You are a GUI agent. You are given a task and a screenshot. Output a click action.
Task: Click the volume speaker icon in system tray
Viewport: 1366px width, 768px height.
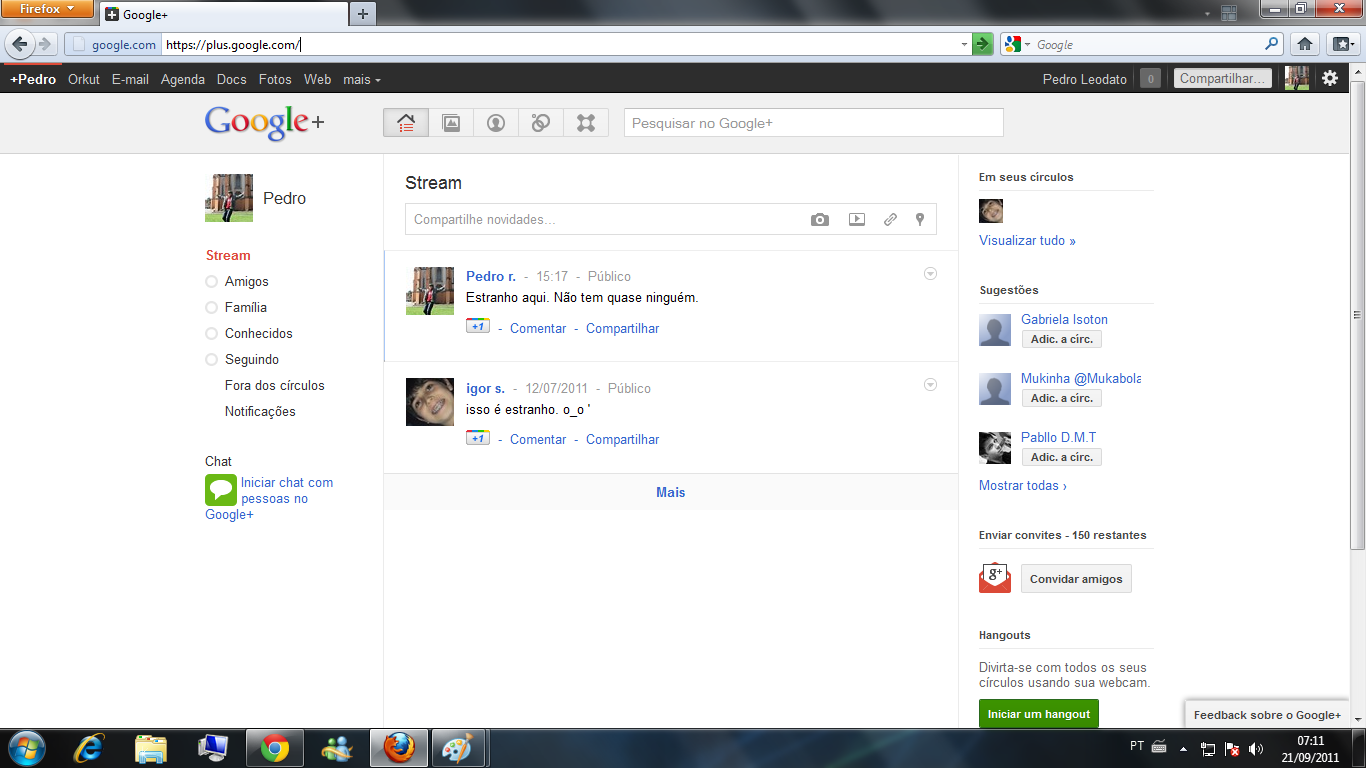pos(1256,748)
